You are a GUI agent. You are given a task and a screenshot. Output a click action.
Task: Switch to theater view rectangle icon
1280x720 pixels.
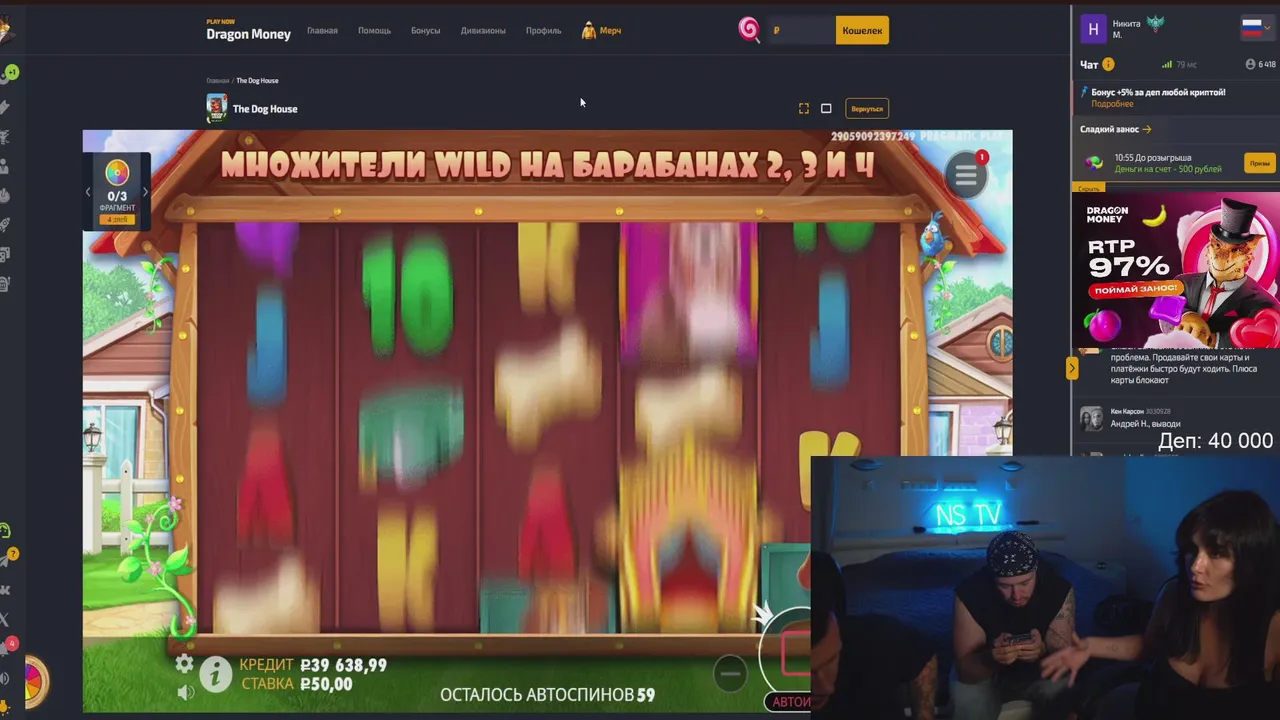[x=826, y=108]
